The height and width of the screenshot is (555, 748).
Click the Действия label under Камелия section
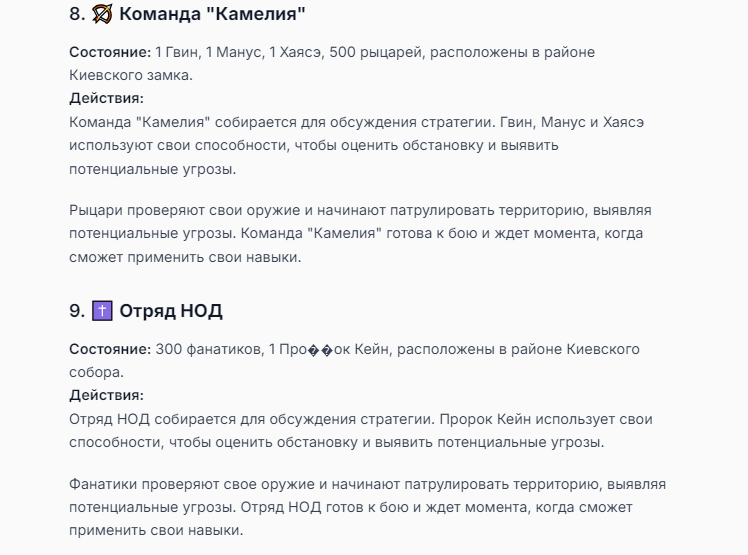pos(106,98)
